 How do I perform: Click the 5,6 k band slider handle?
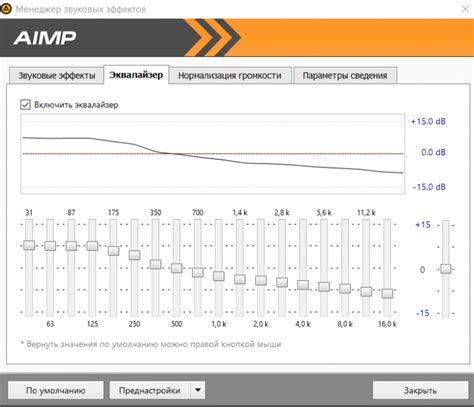point(324,287)
